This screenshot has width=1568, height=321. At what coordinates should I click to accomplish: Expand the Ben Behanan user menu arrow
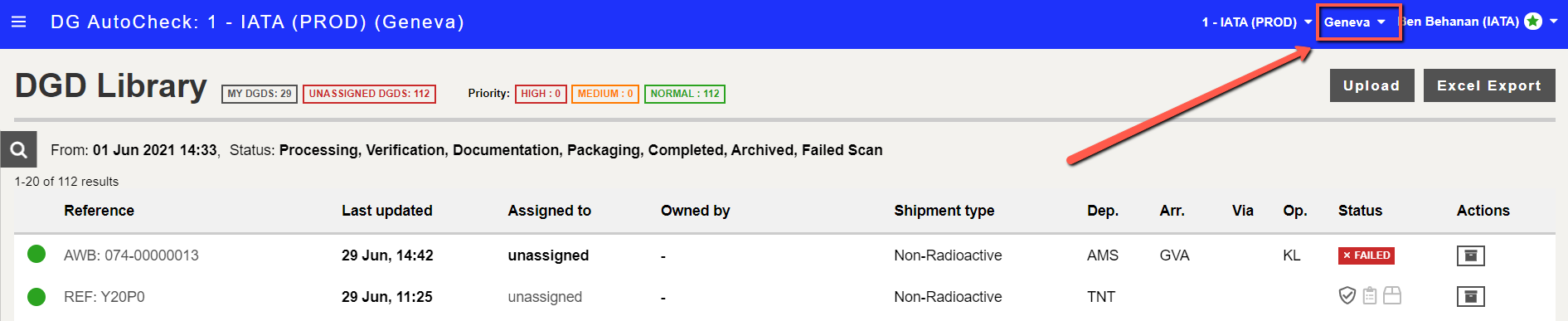[x=1554, y=22]
